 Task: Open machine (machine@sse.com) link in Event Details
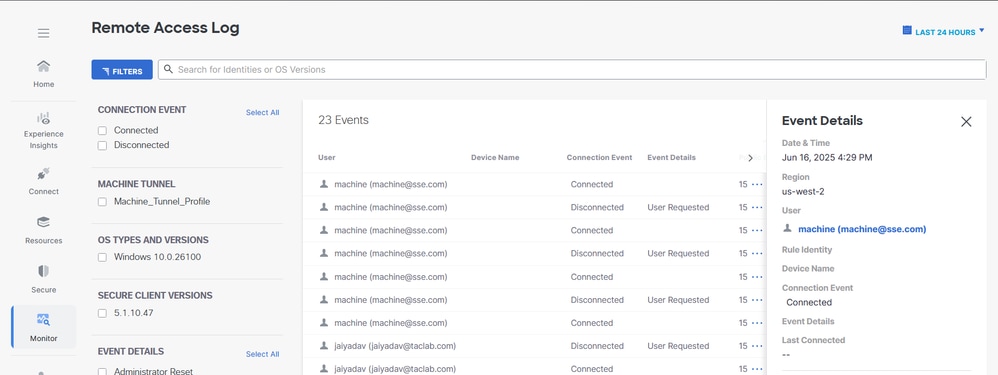click(x=862, y=229)
